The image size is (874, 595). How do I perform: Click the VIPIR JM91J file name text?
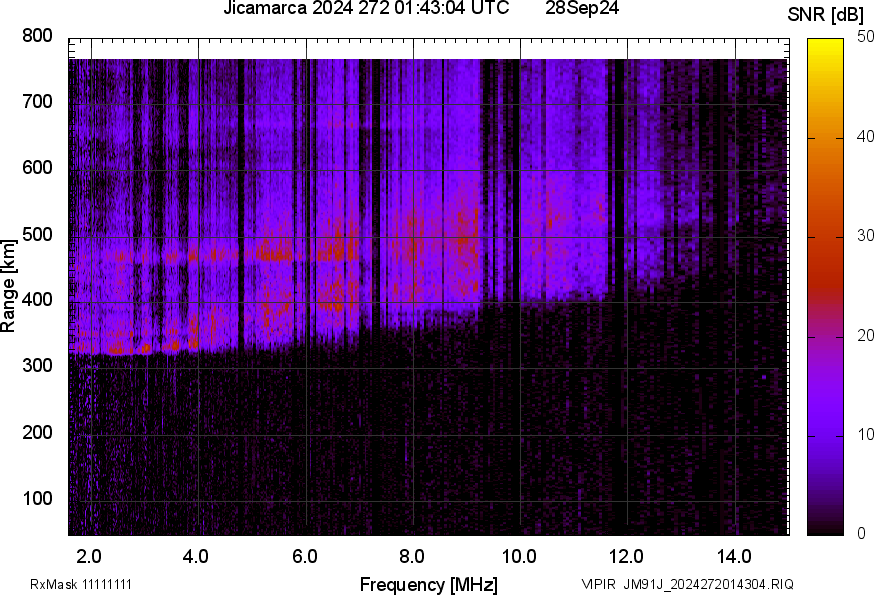(688, 584)
